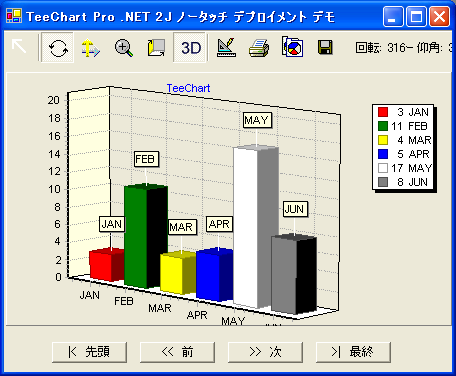
Task: Select the zoom magnifier tool
Action: [123, 47]
